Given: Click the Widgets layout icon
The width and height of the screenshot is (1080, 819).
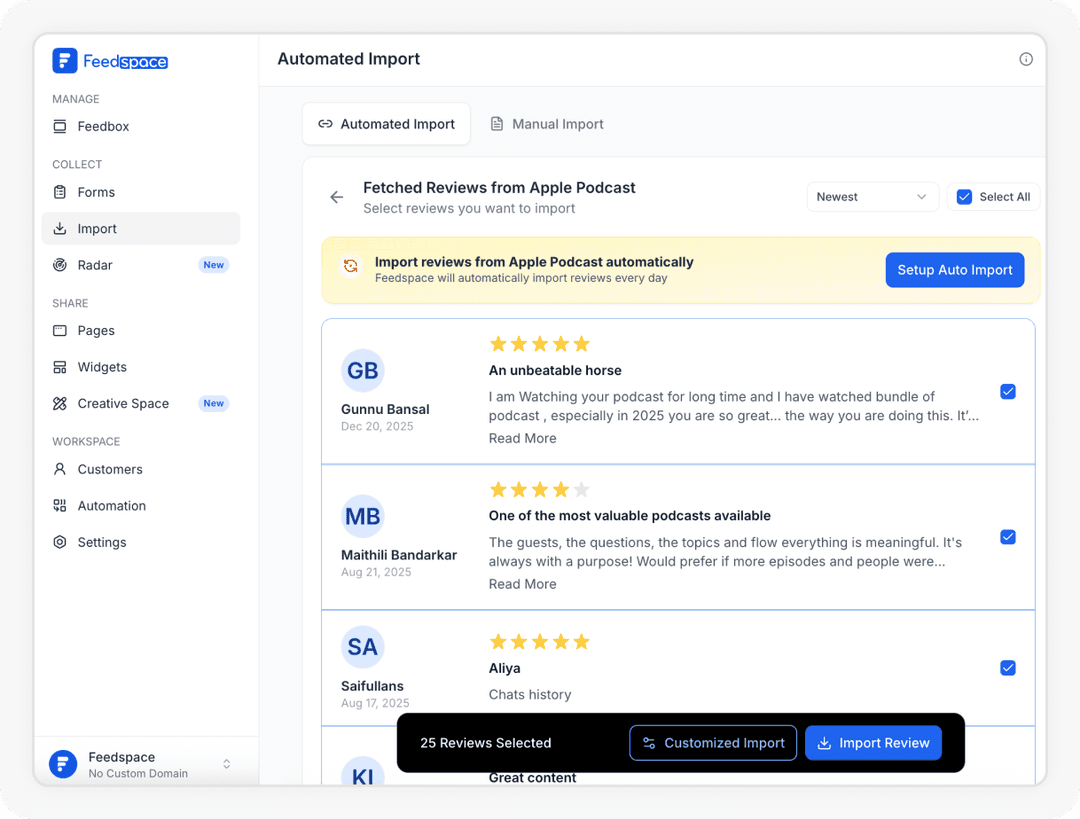Looking at the screenshot, I should (x=60, y=367).
